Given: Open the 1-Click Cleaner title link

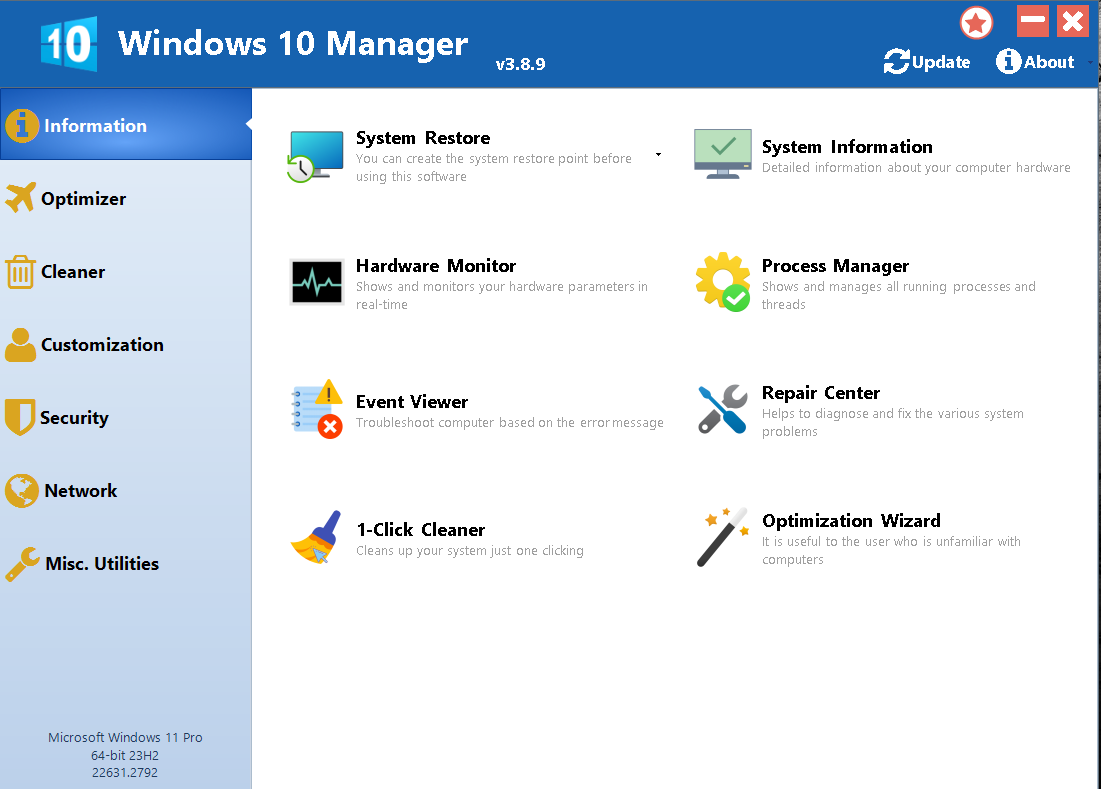Looking at the screenshot, I should (421, 529).
